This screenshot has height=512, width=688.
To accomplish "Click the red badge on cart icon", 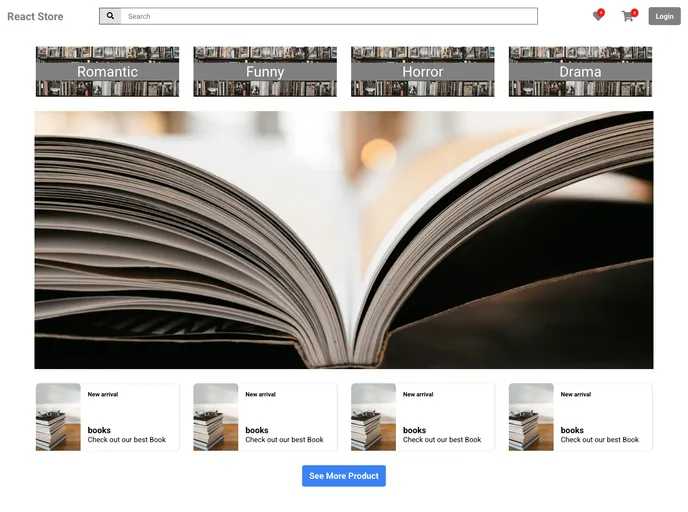I will (x=634, y=12).
